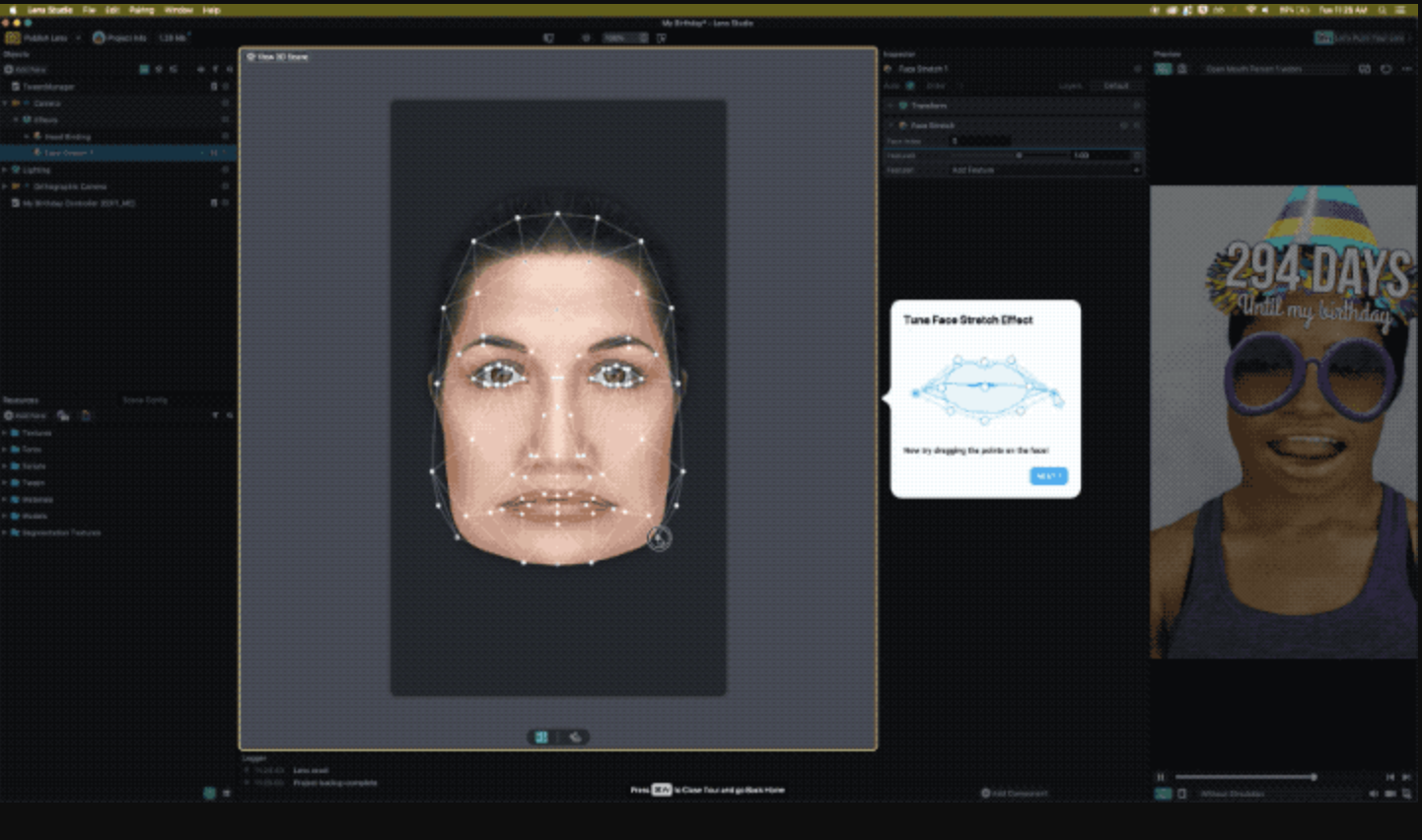Image resolution: width=1422 pixels, height=840 pixels.
Task: Select the Face Stretch 1 object row
Action: (118, 153)
